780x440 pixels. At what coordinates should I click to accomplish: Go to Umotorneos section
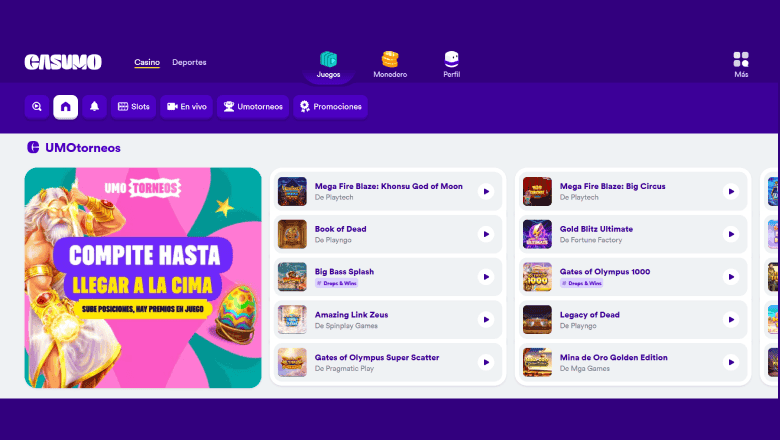(x=252, y=106)
